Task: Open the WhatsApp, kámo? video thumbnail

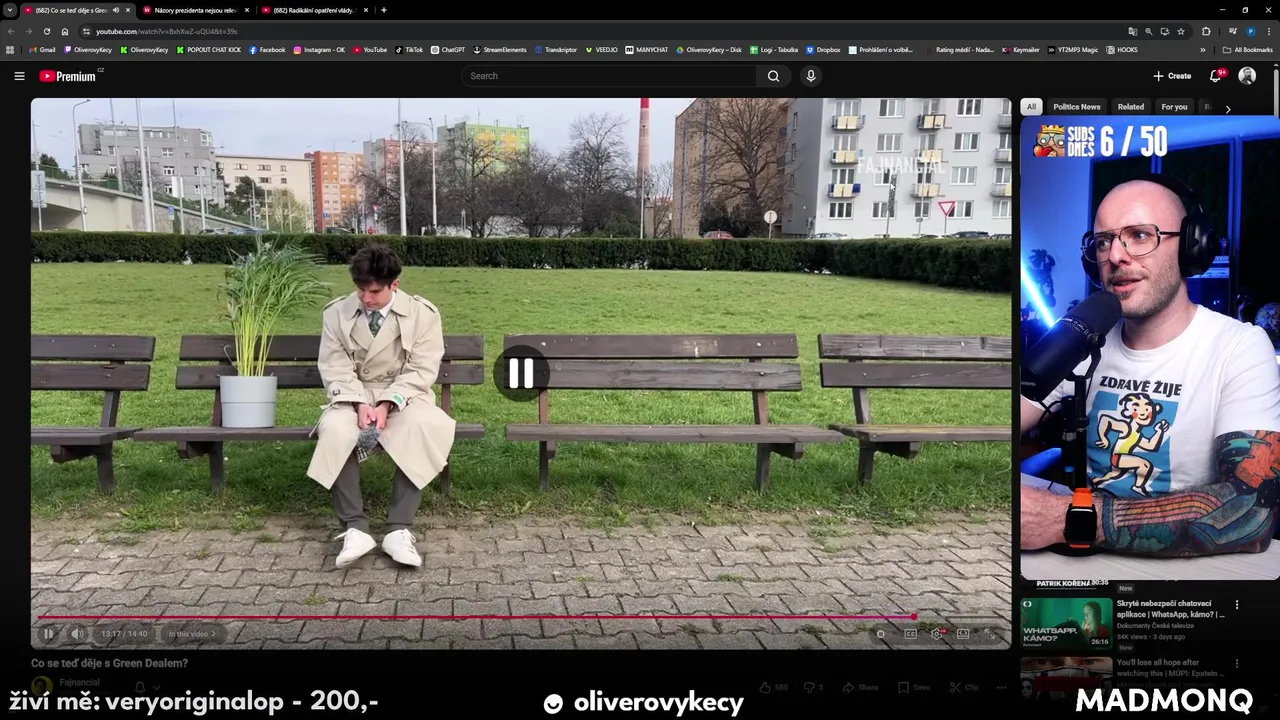Action: point(1066,623)
